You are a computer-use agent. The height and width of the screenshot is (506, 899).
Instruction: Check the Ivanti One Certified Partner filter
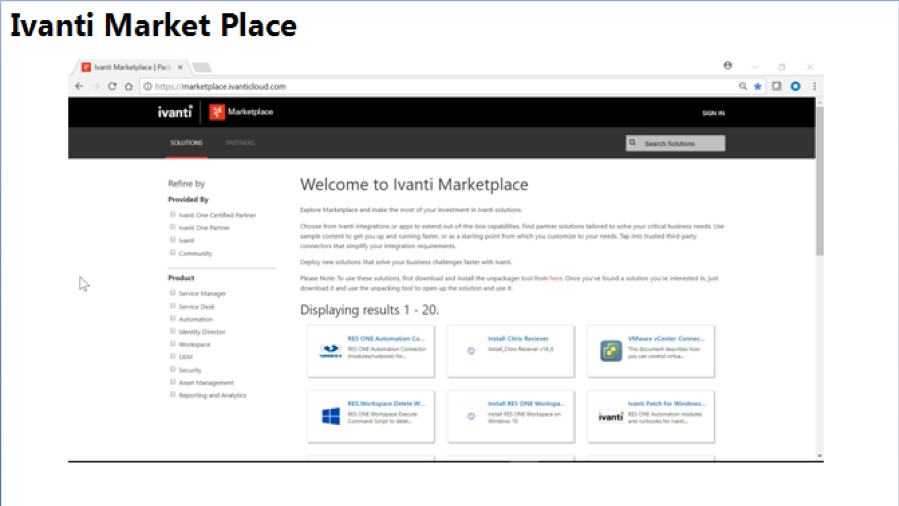point(173,214)
